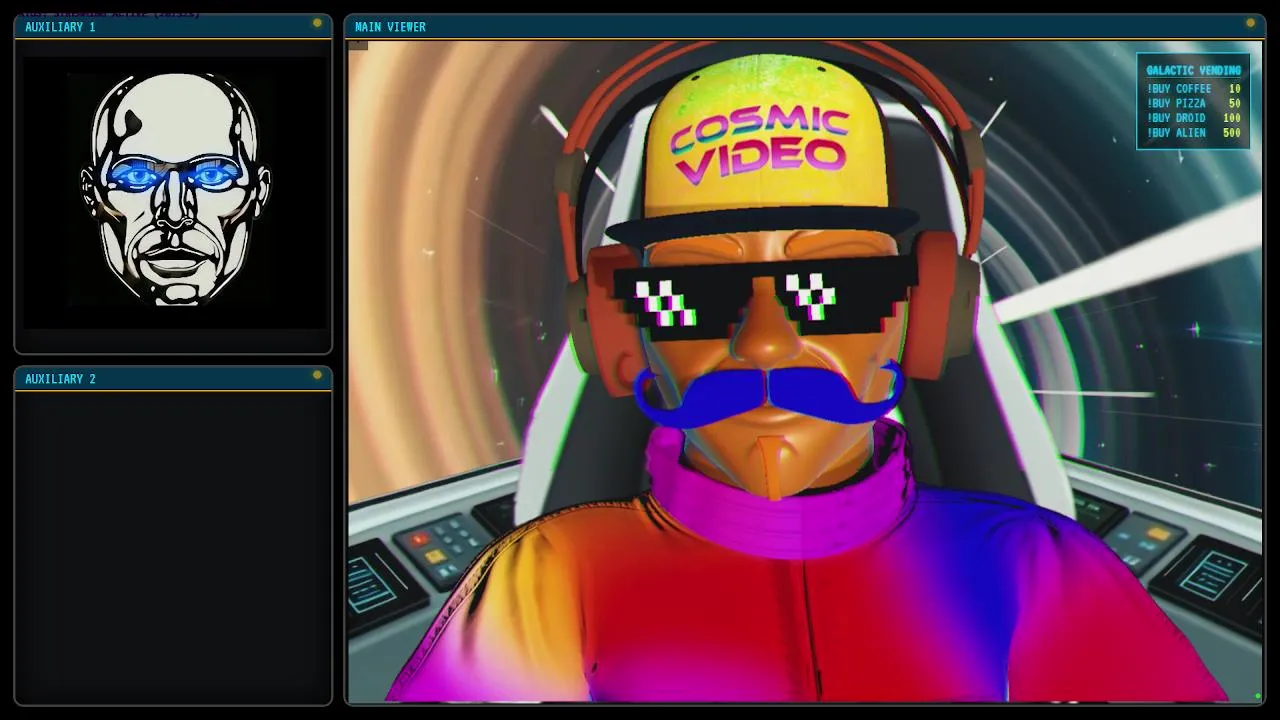Click the !BUY DROID command
Viewport: 1280px width, 720px height.
1176,118
